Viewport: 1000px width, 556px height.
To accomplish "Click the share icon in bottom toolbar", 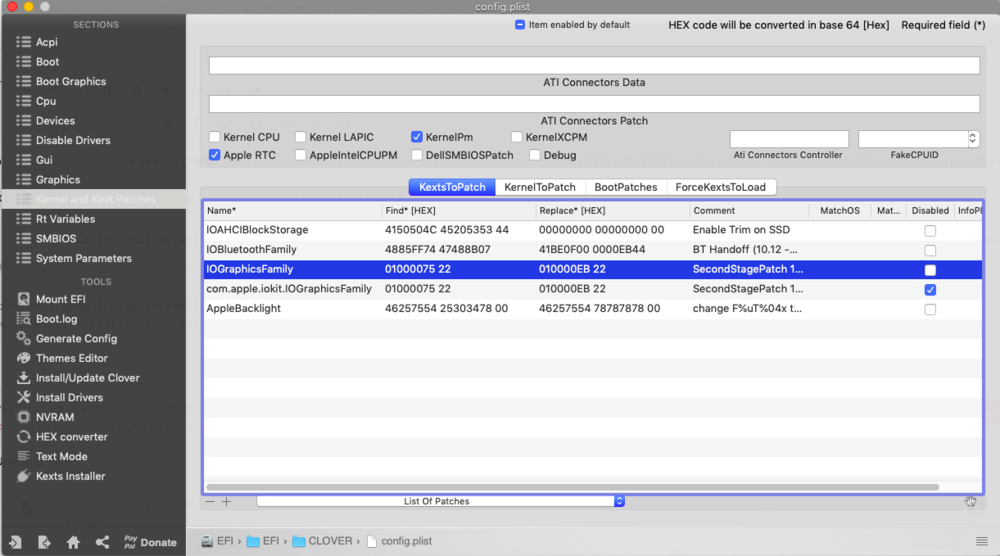I will click(x=102, y=542).
